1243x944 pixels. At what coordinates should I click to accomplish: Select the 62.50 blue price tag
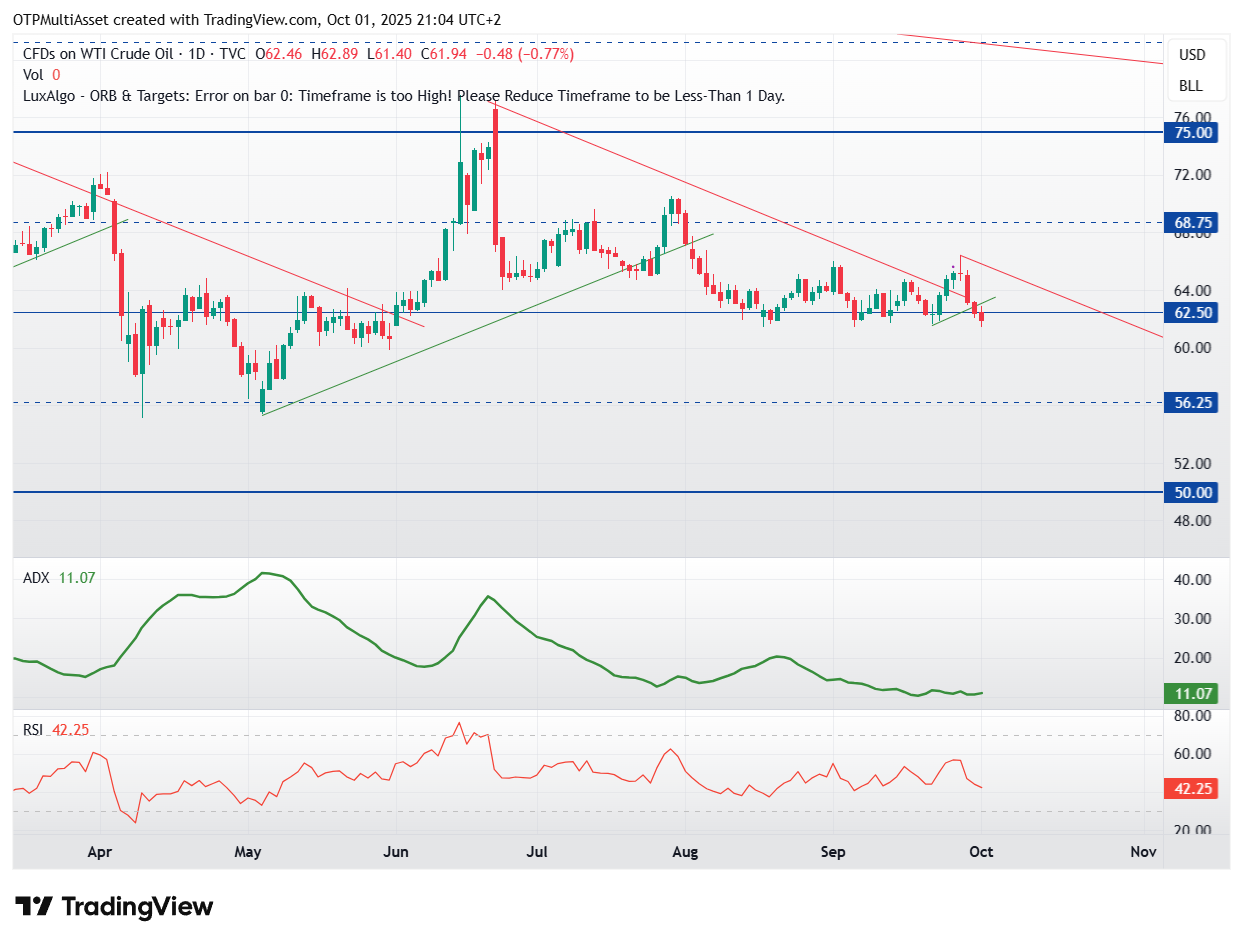coord(1192,312)
